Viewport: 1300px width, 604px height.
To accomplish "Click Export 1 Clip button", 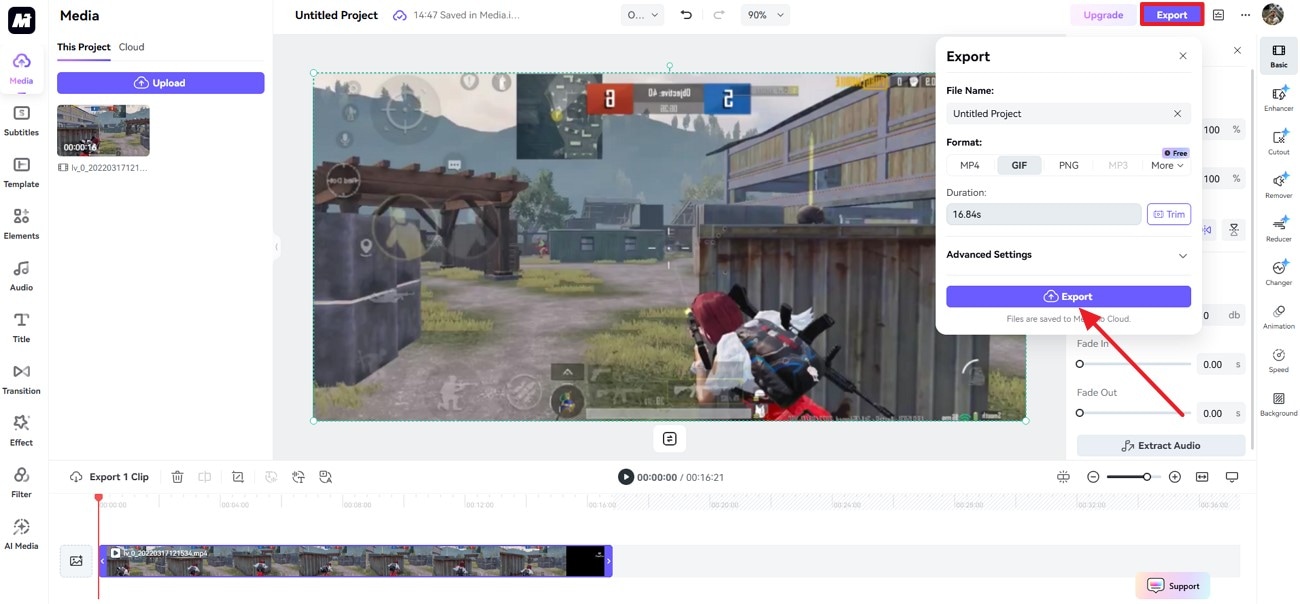I will pyautogui.click(x=109, y=477).
